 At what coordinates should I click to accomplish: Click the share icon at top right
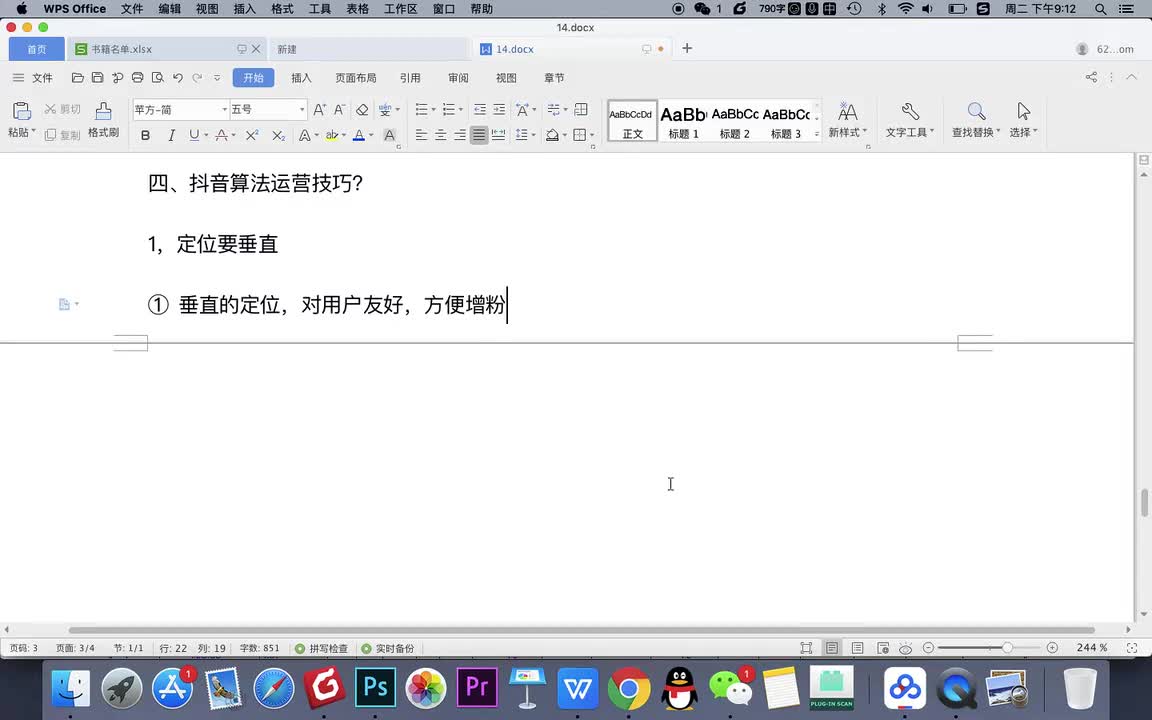pos(1091,77)
